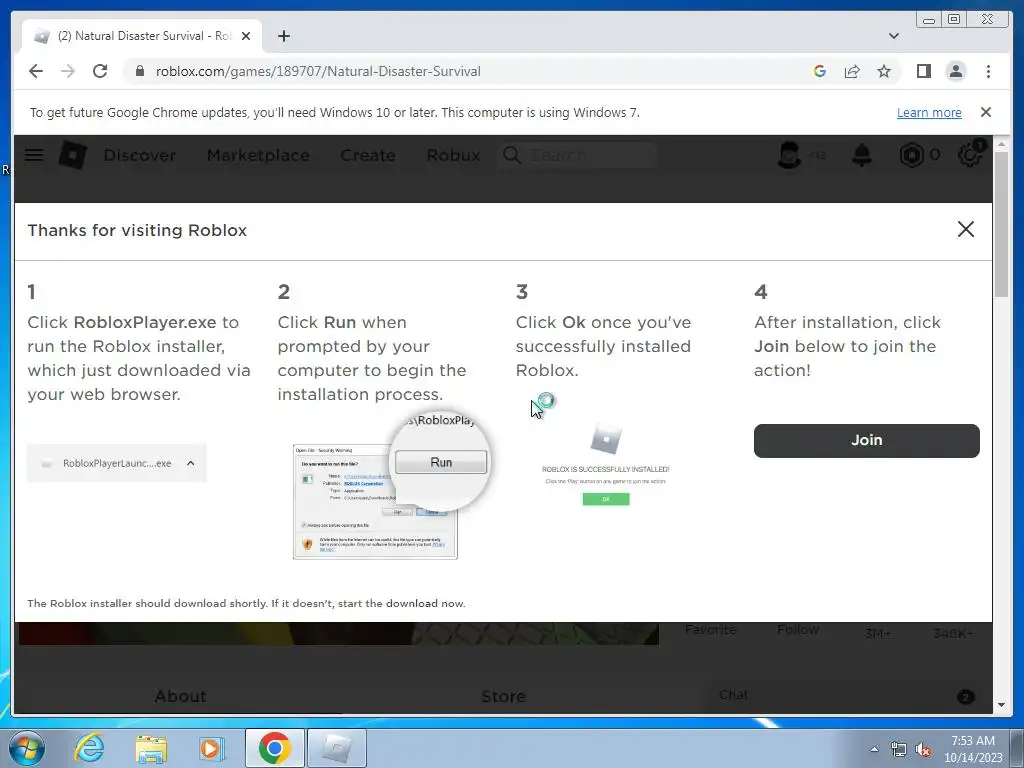Open the Roblox settings gear
The height and width of the screenshot is (768, 1024).
(970, 155)
